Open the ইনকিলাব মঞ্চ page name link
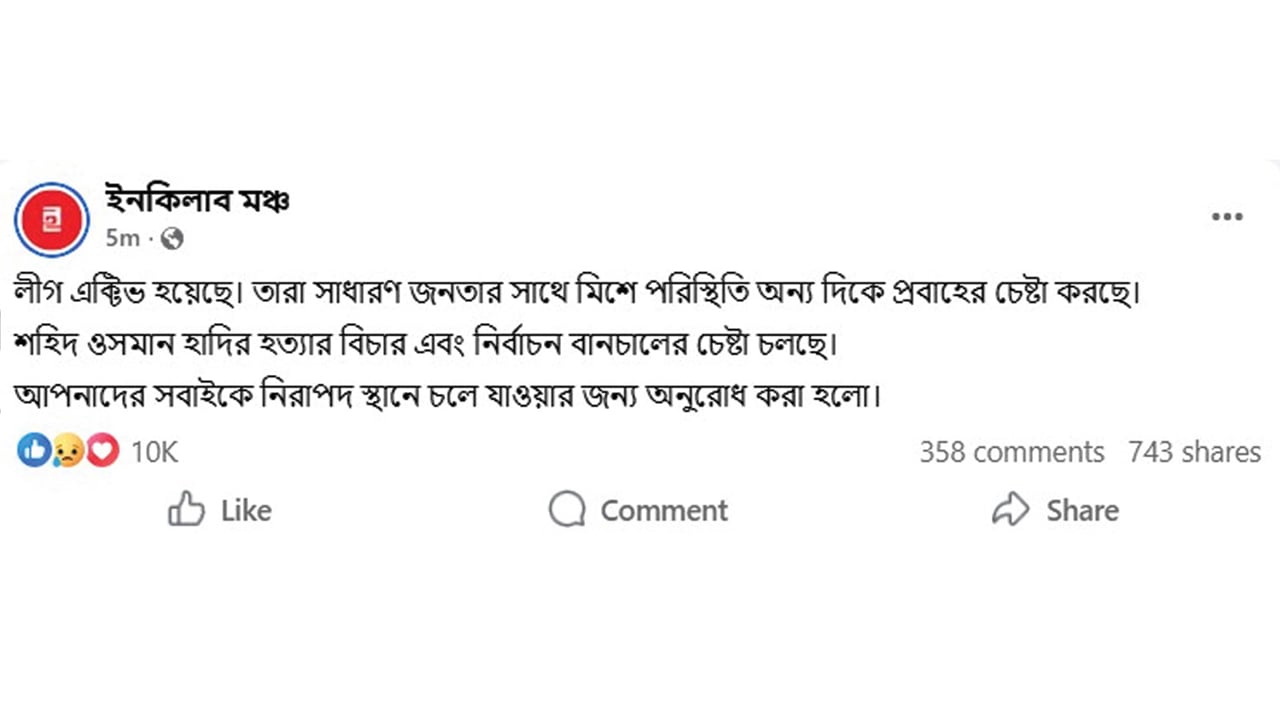Viewport: 1280px width, 720px height. coord(198,199)
